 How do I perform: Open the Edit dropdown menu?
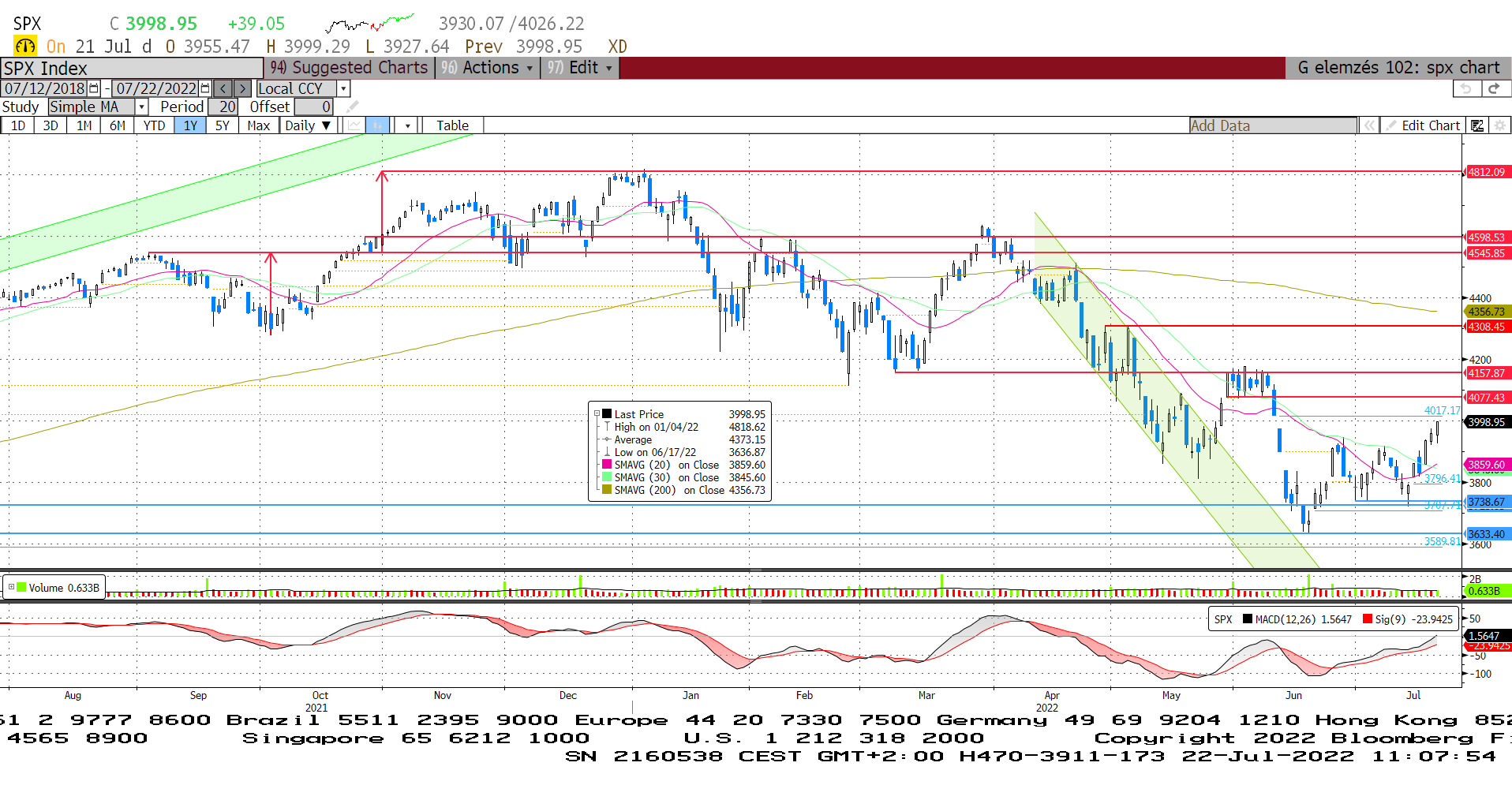pyautogui.click(x=579, y=68)
